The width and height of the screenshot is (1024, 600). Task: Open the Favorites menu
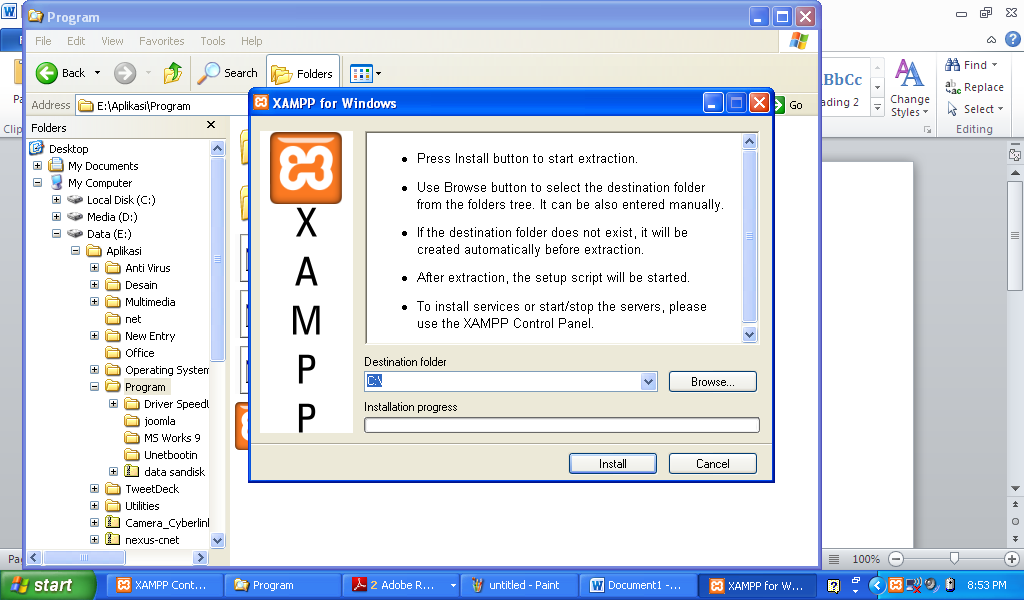coord(161,40)
